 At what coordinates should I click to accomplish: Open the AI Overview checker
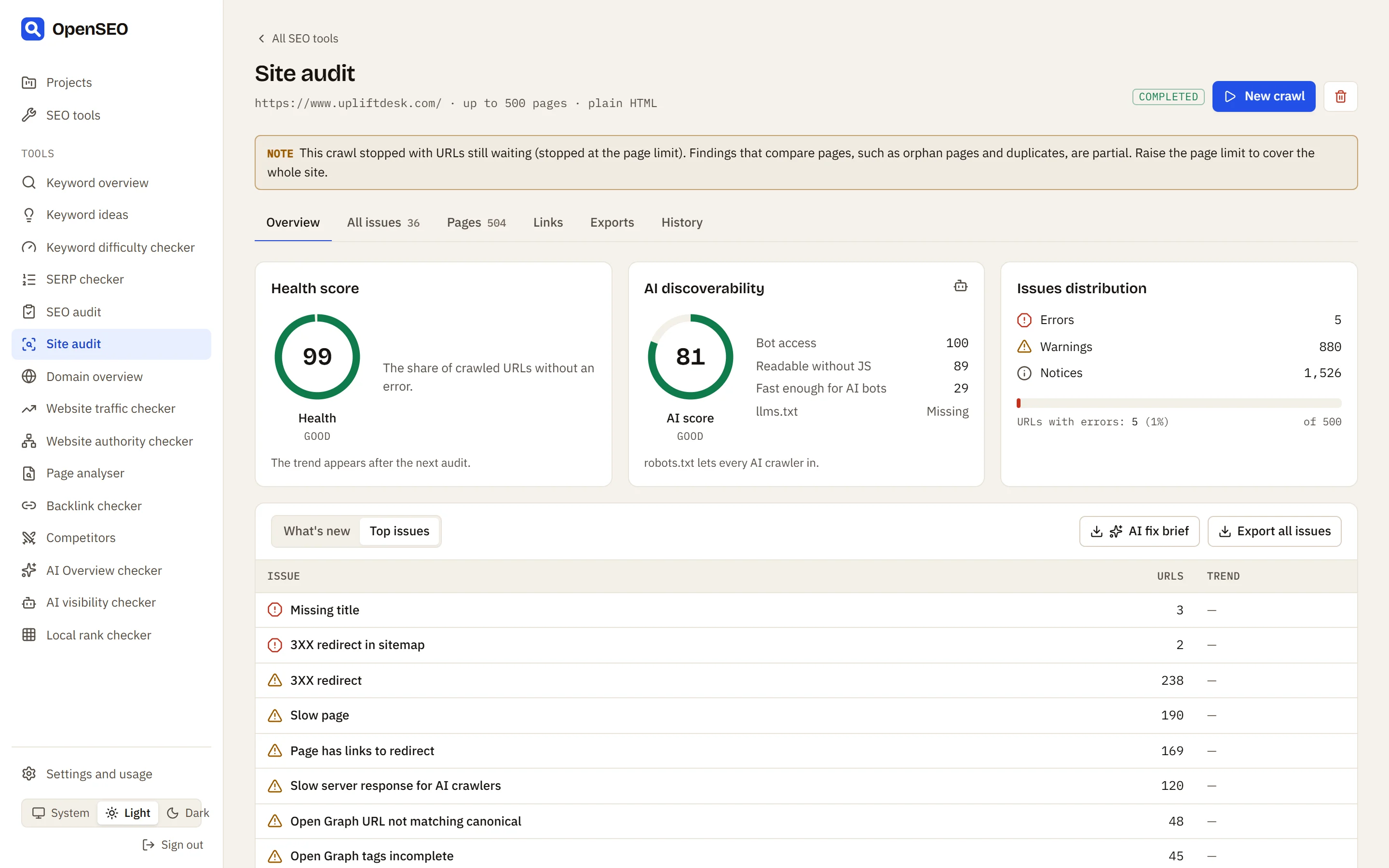[111, 570]
